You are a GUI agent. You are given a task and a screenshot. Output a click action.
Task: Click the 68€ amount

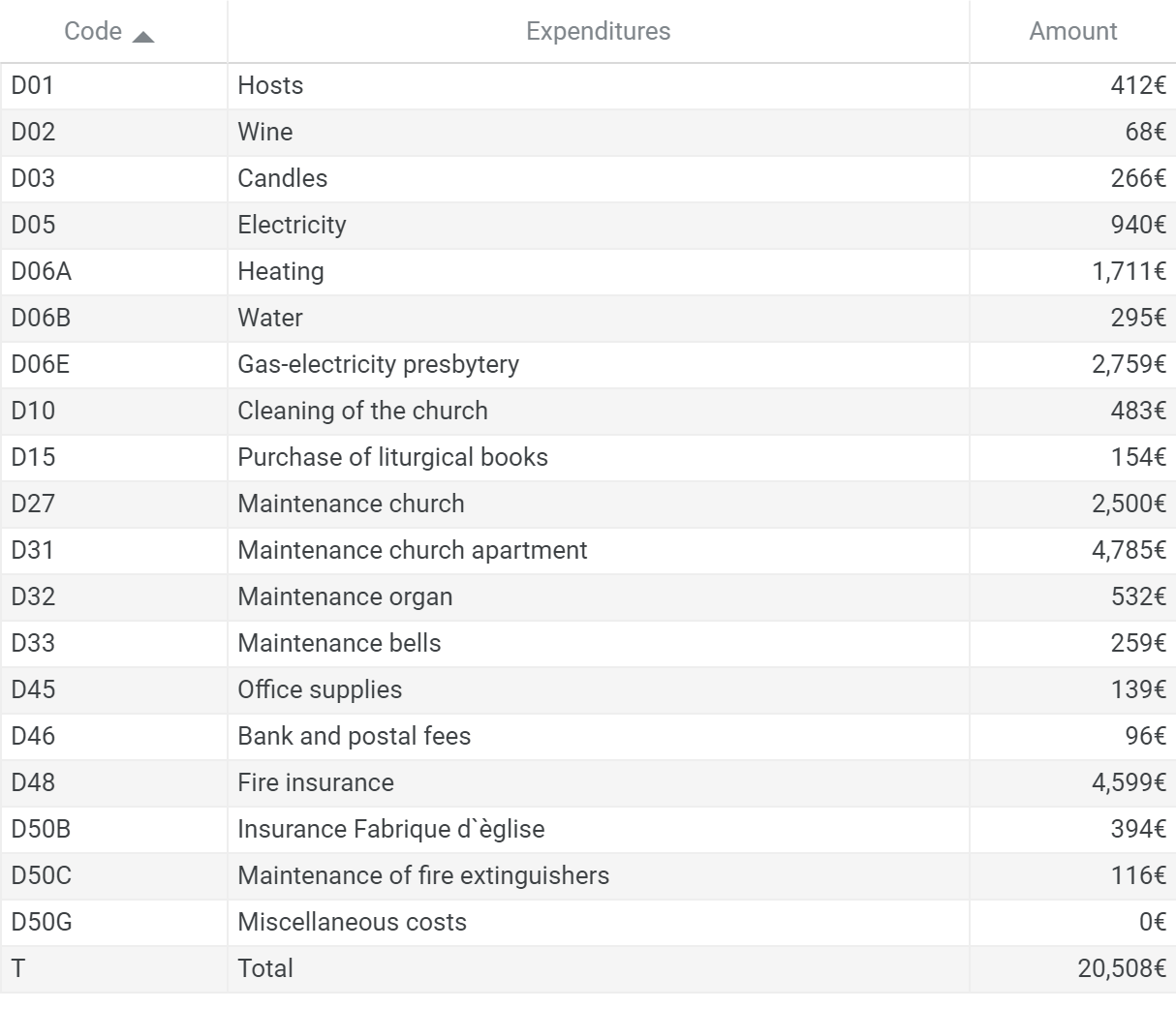(x=1145, y=132)
